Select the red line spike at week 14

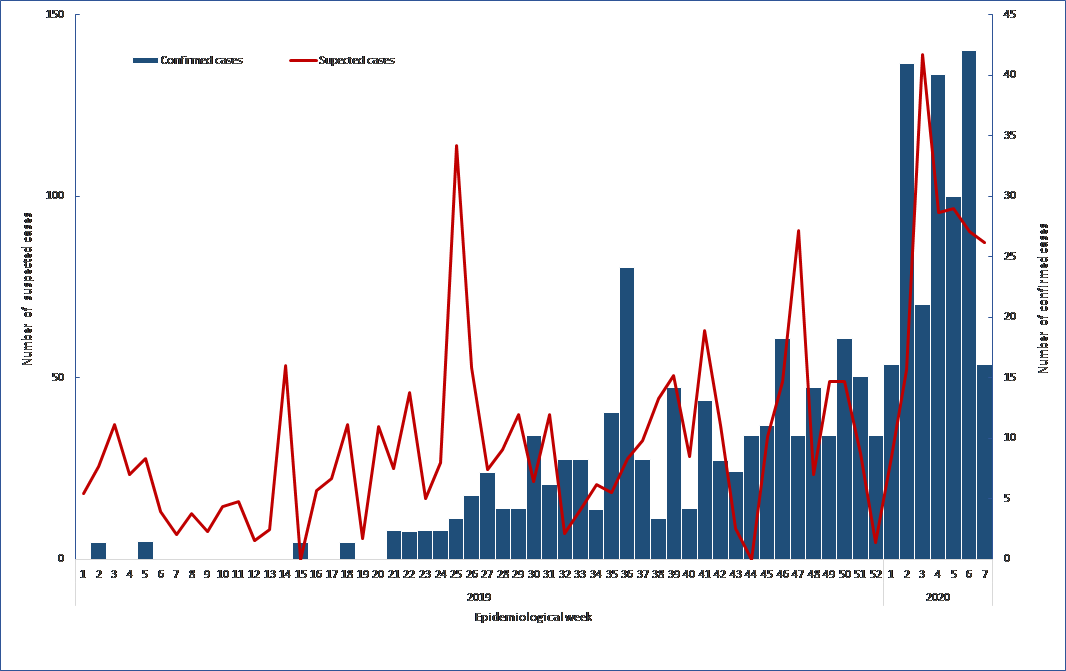coord(285,366)
